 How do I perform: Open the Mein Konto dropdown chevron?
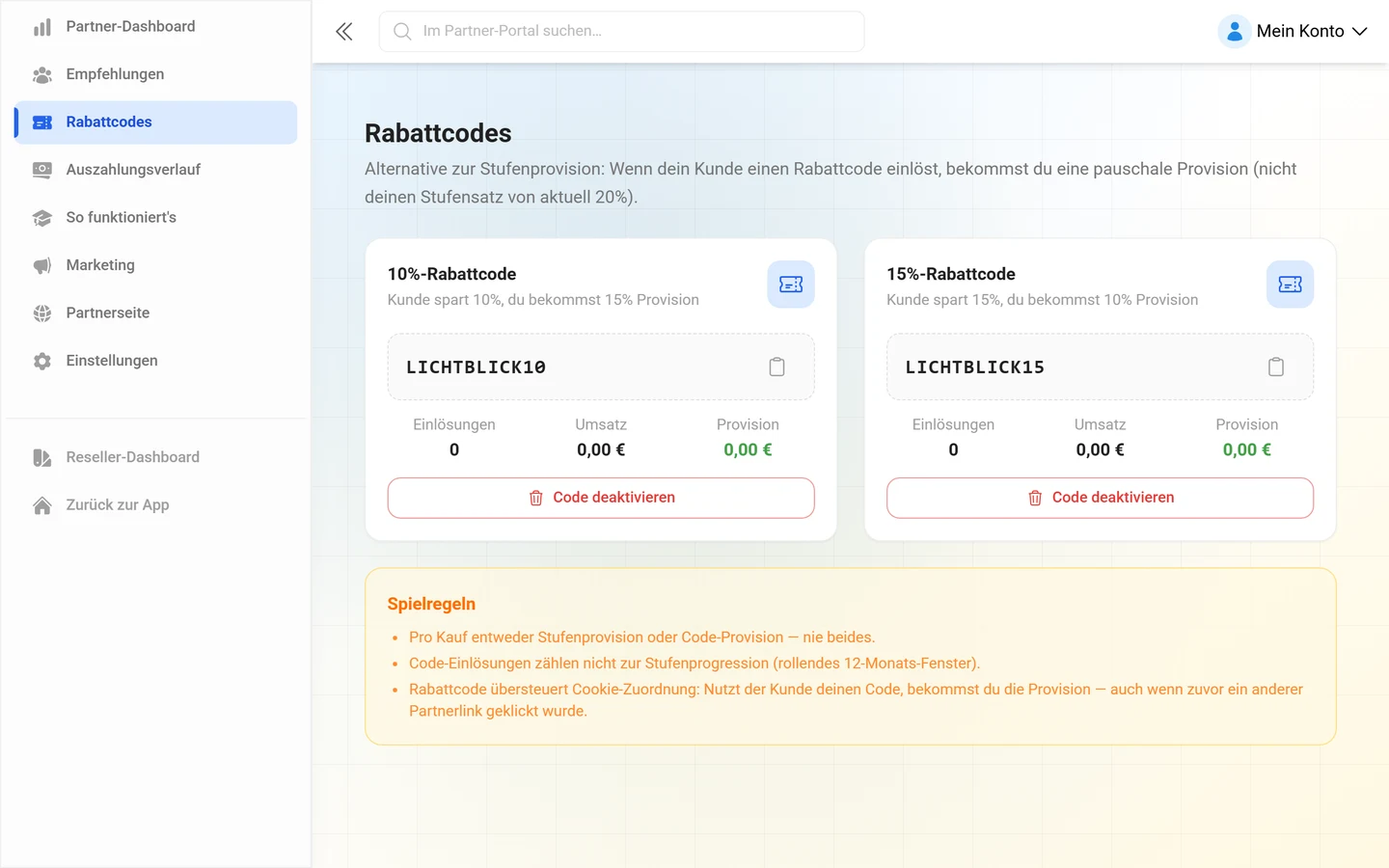click(1359, 32)
